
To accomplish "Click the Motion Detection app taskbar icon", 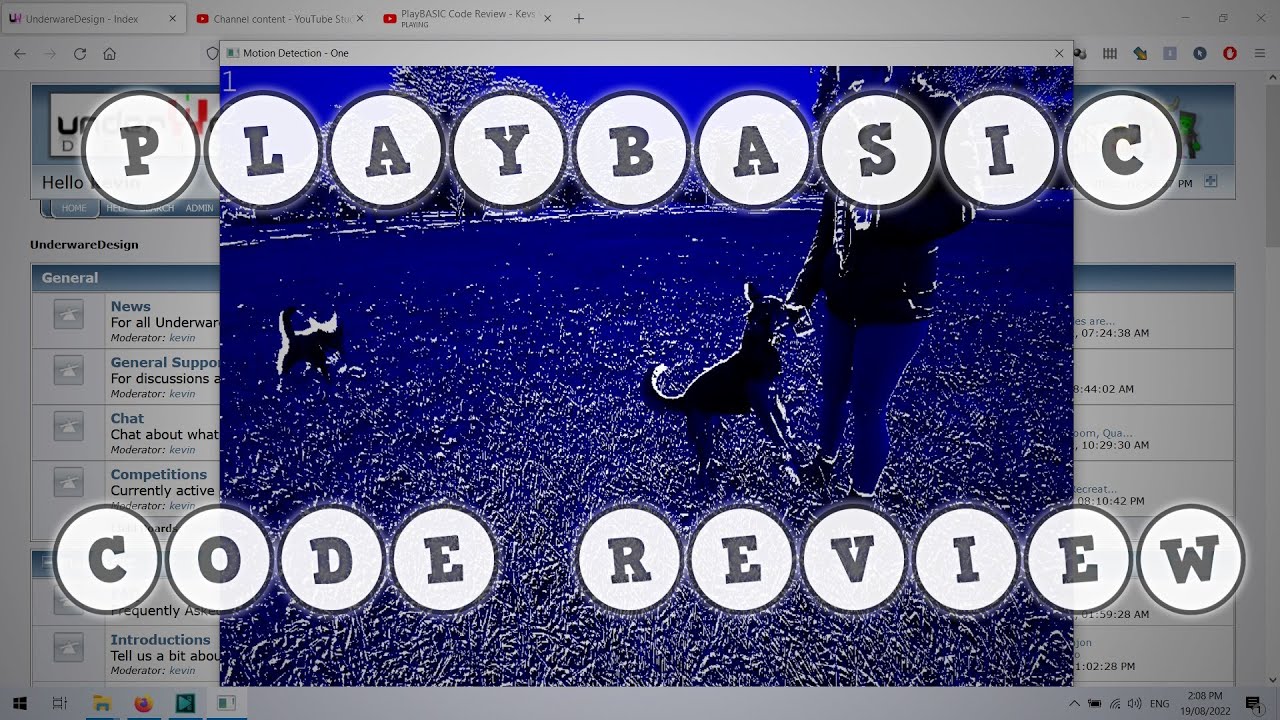I will tap(227, 704).
